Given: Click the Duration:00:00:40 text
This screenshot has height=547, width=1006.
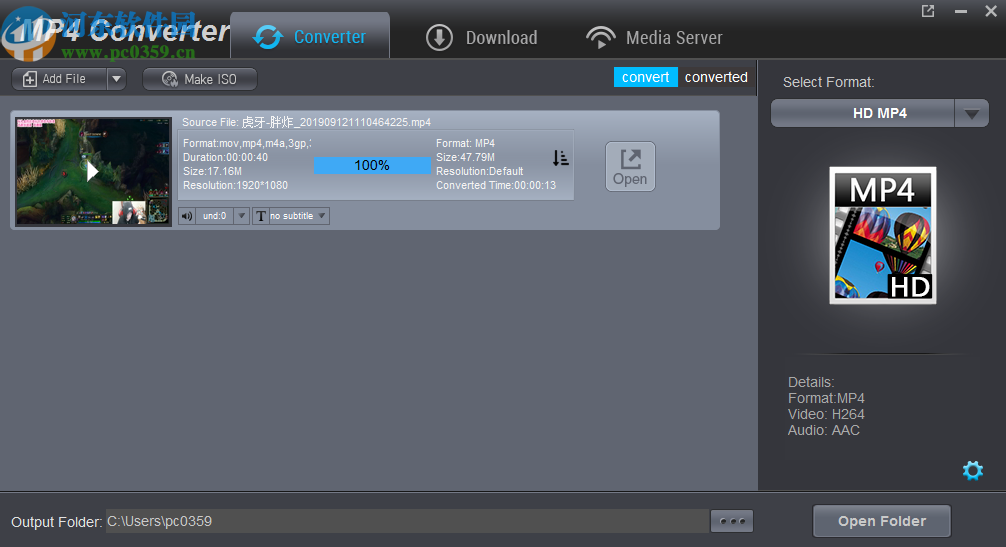Looking at the screenshot, I should tap(225, 157).
